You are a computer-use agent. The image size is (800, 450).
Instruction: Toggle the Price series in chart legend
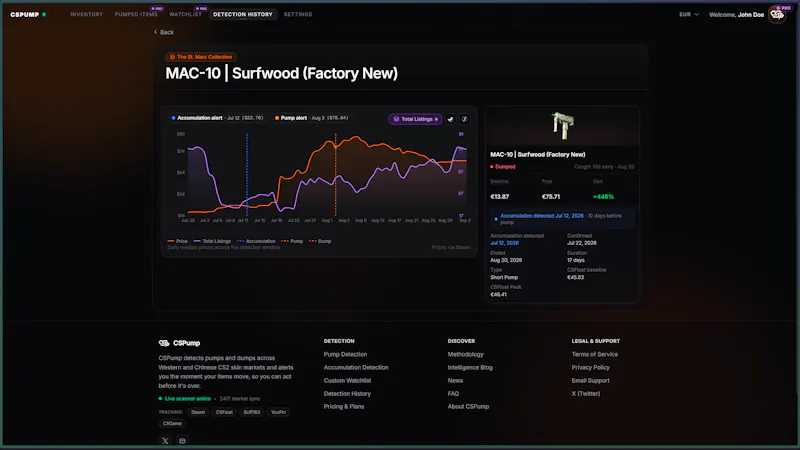[178, 241]
